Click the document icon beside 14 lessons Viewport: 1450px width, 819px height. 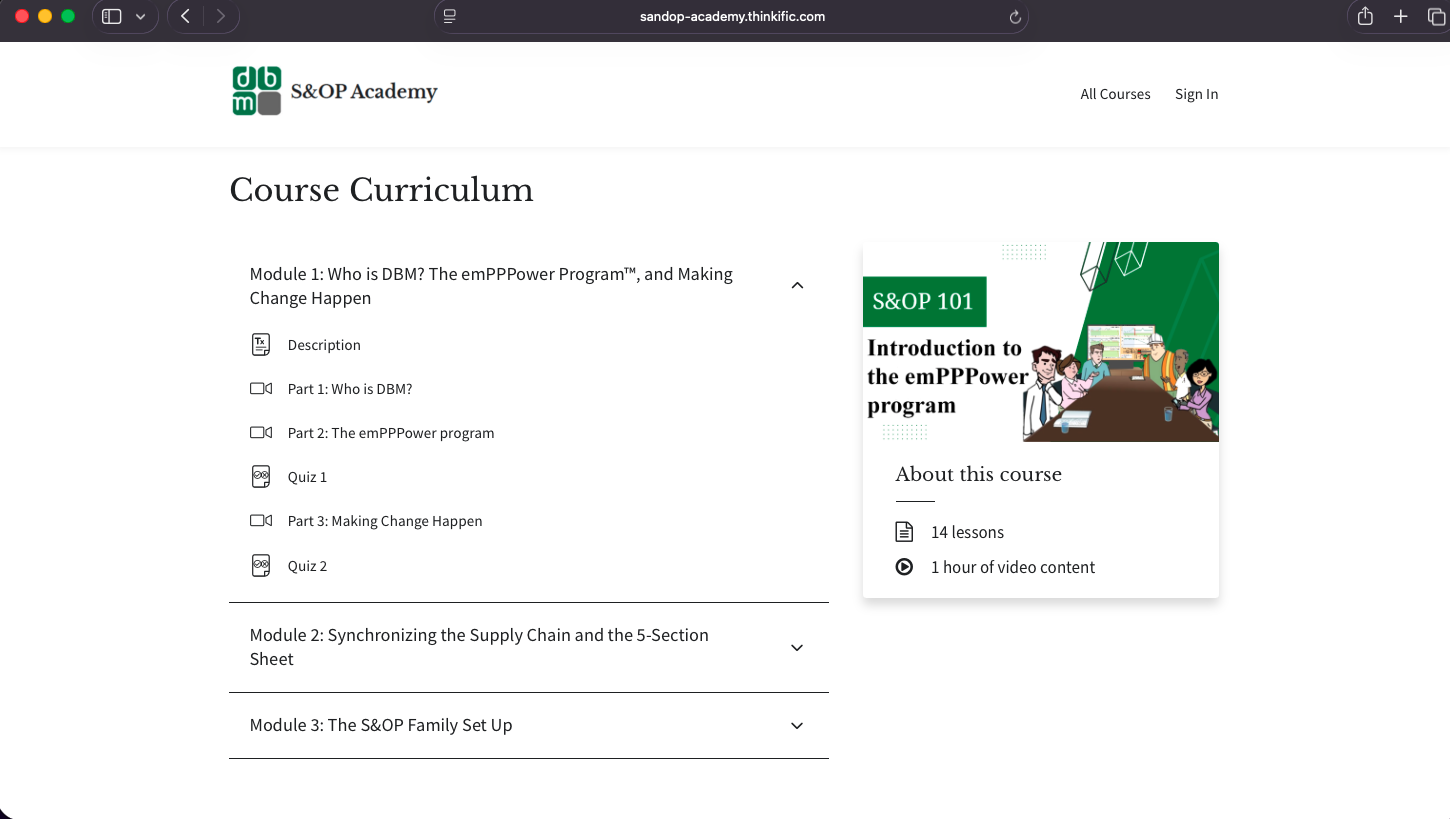click(x=904, y=531)
